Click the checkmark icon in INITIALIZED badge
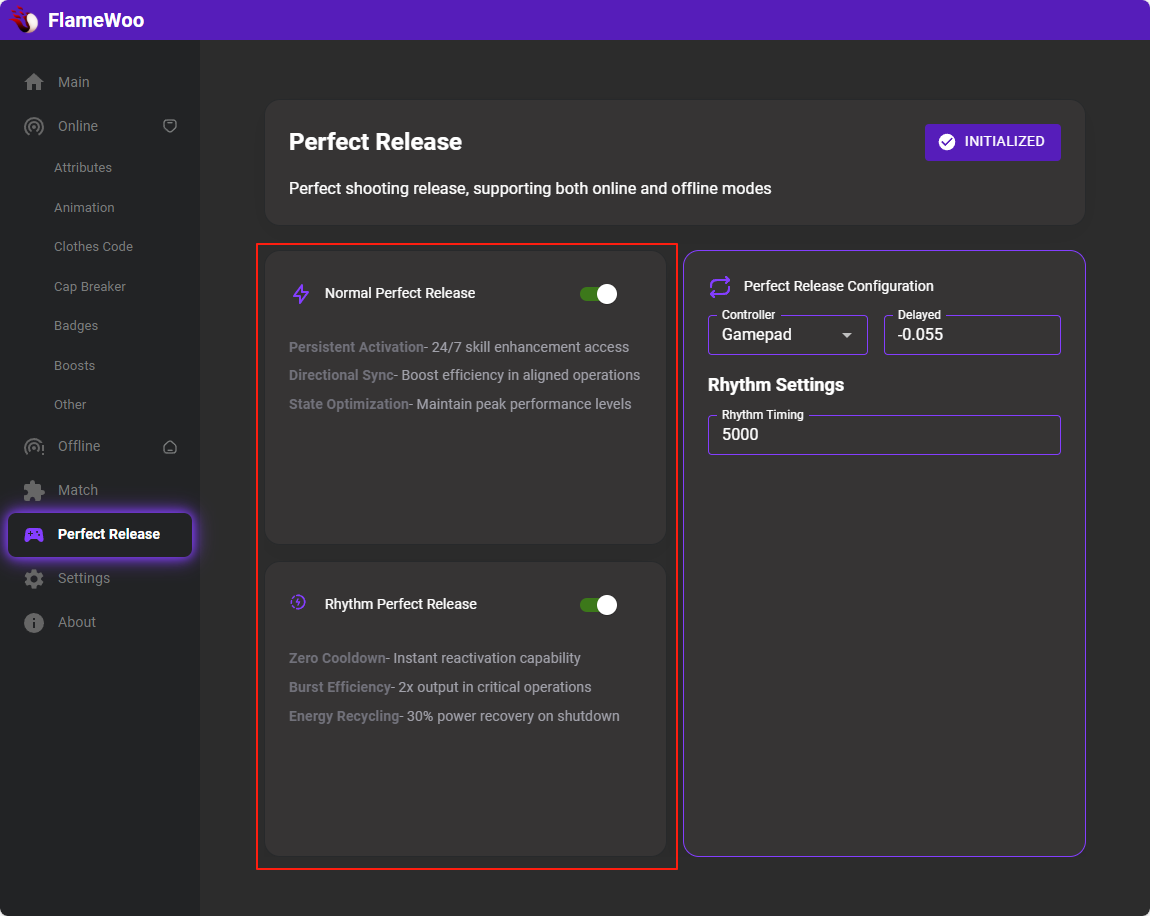 click(947, 142)
